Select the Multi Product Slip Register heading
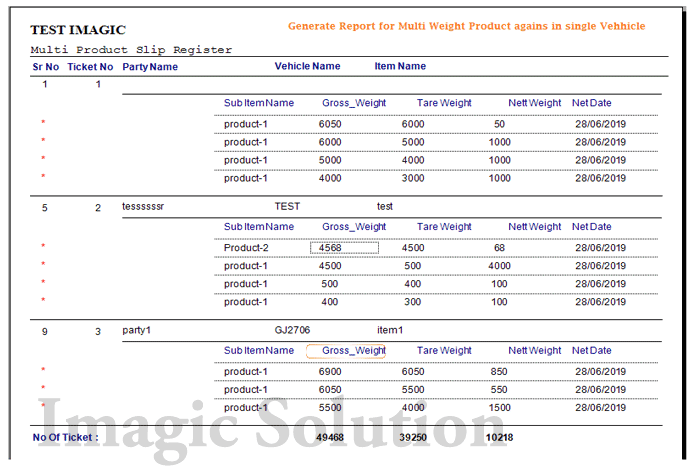The image size is (700, 476). tap(131, 50)
